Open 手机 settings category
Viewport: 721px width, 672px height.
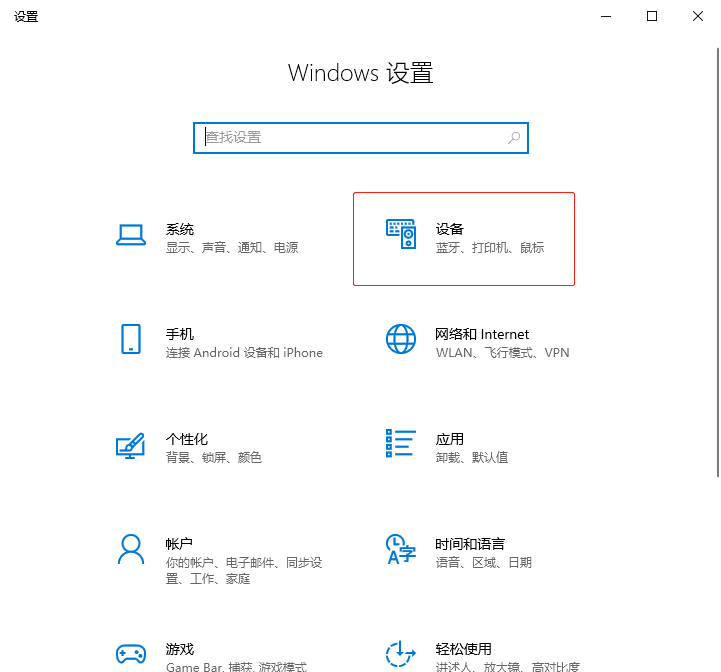180,334
